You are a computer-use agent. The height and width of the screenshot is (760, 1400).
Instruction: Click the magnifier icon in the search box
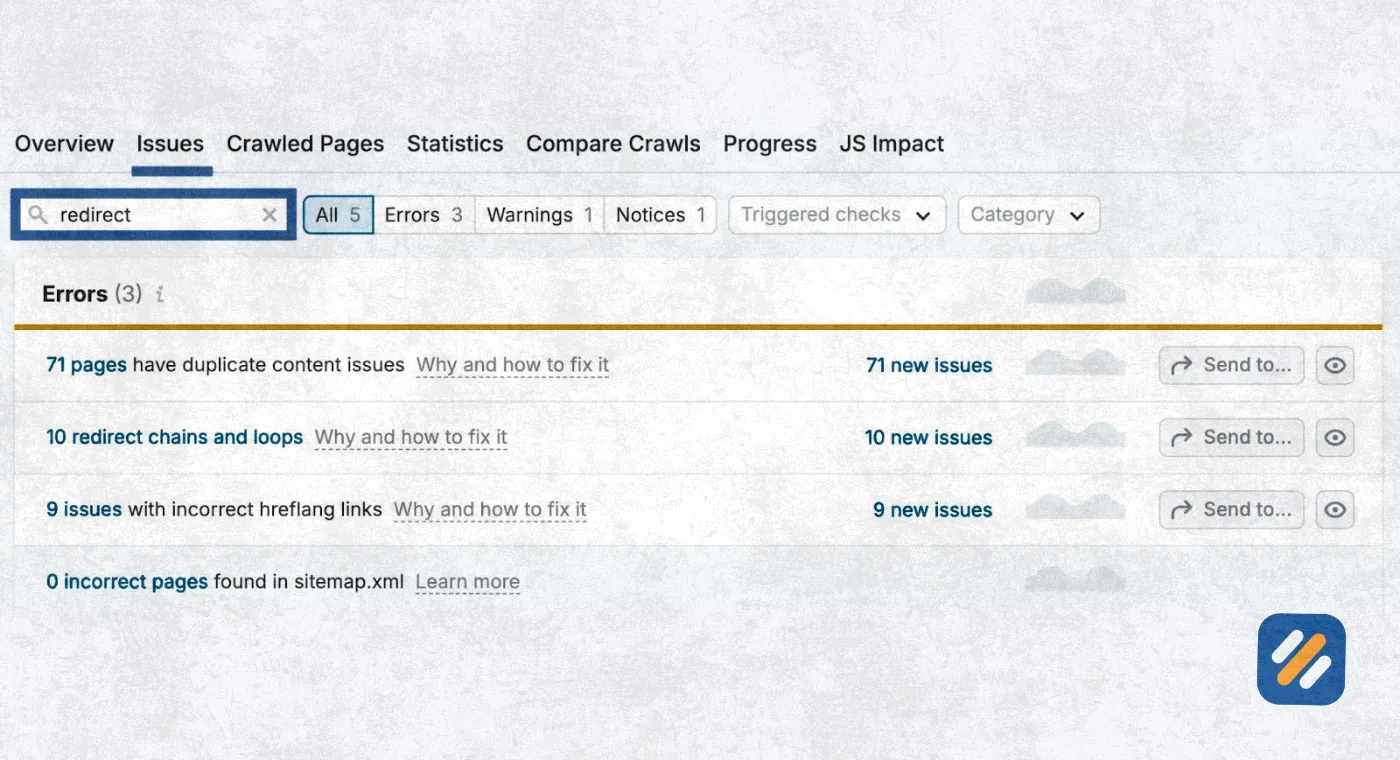tap(38, 215)
